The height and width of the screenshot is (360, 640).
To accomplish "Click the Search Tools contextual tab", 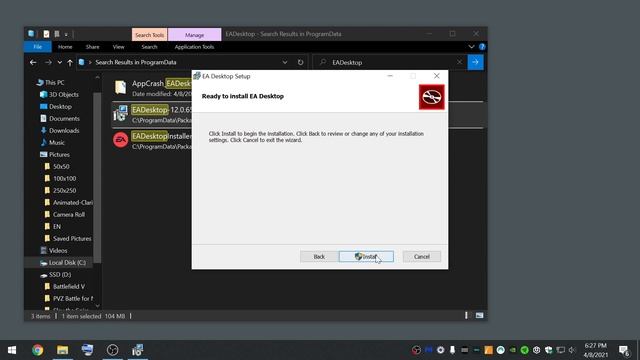I will point(149,35).
